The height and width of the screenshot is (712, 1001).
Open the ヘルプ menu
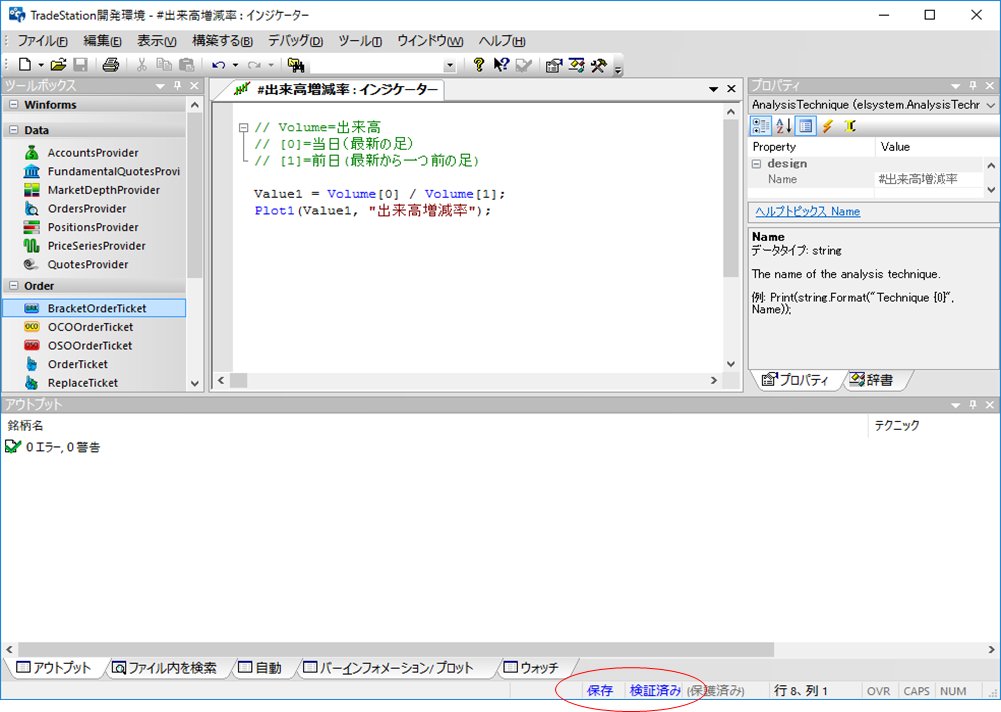click(x=502, y=41)
